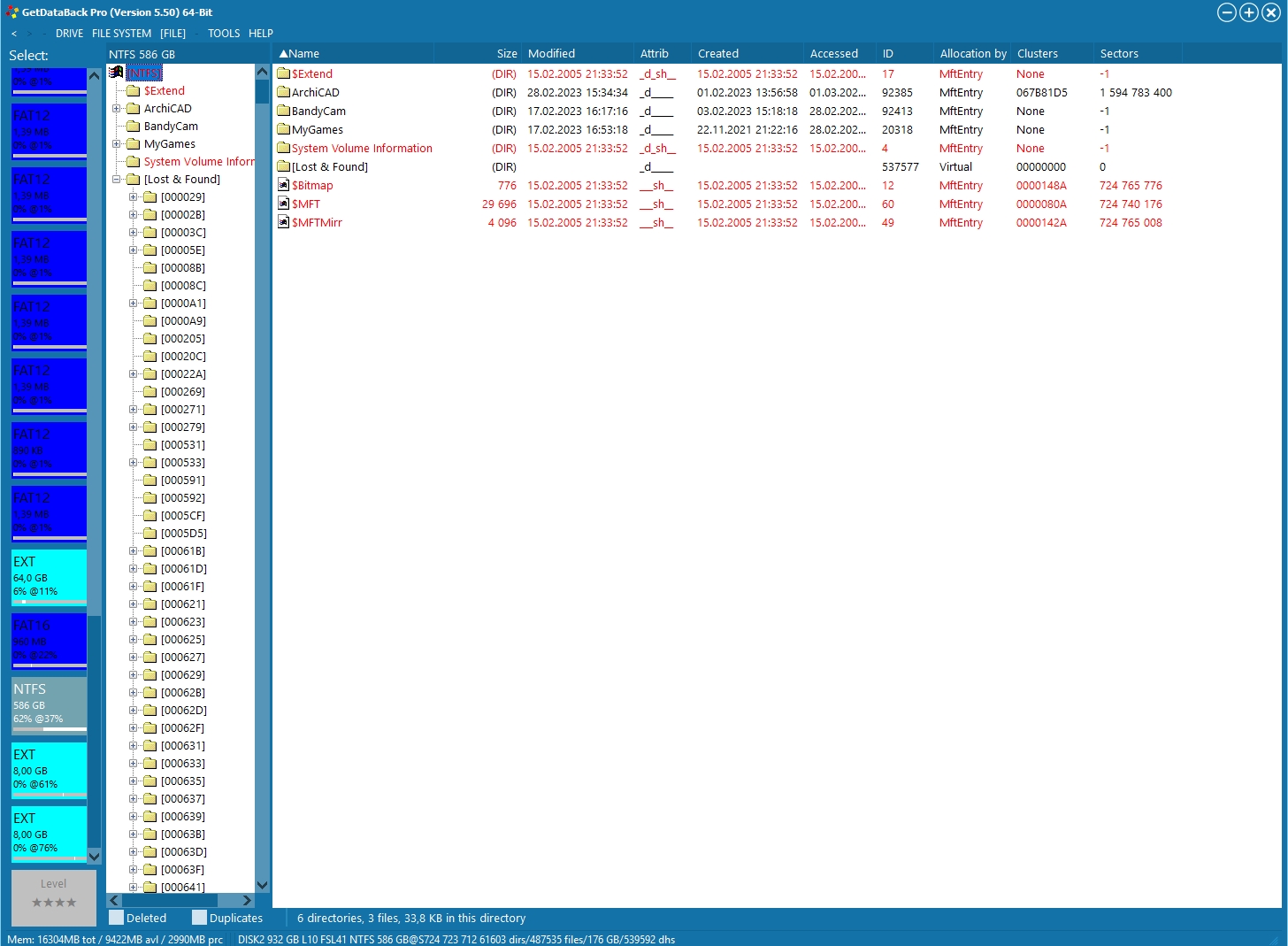1288x946 pixels.
Task: Enable the Deleted checkbox
Action: (116, 919)
